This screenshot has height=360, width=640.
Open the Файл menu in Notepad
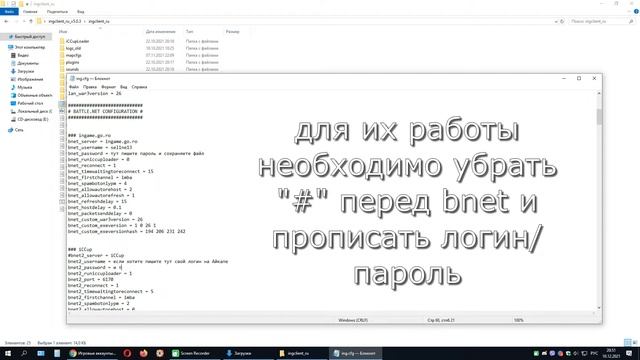(x=74, y=87)
